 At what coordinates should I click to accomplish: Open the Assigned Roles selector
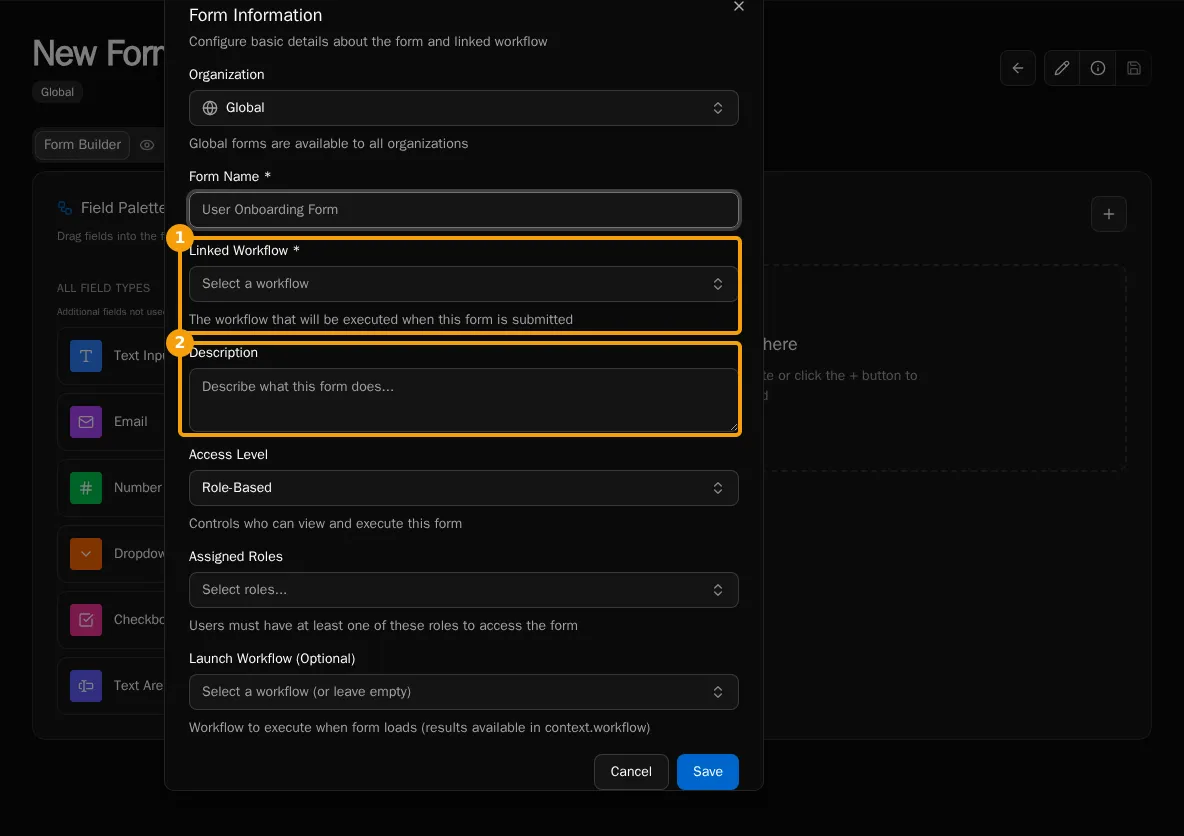(463, 590)
